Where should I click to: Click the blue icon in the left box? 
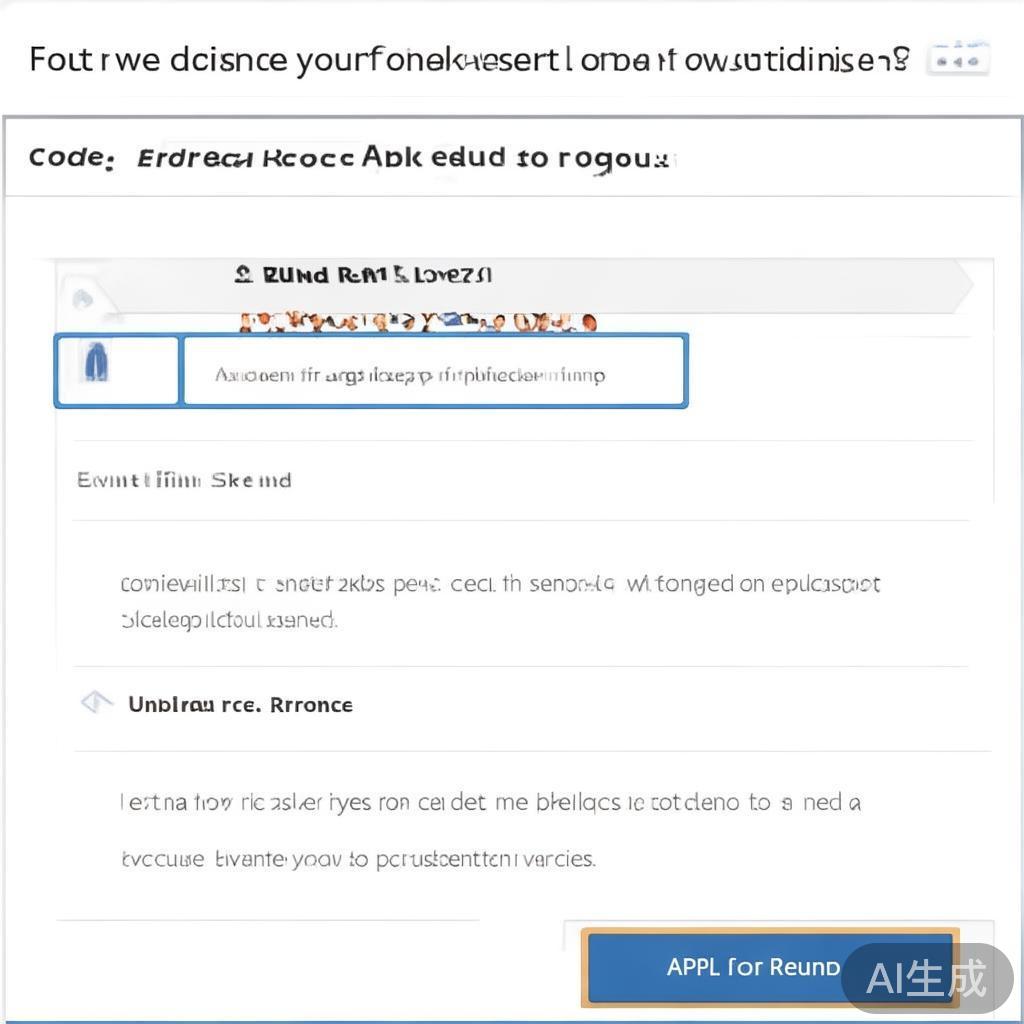[97, 366]
